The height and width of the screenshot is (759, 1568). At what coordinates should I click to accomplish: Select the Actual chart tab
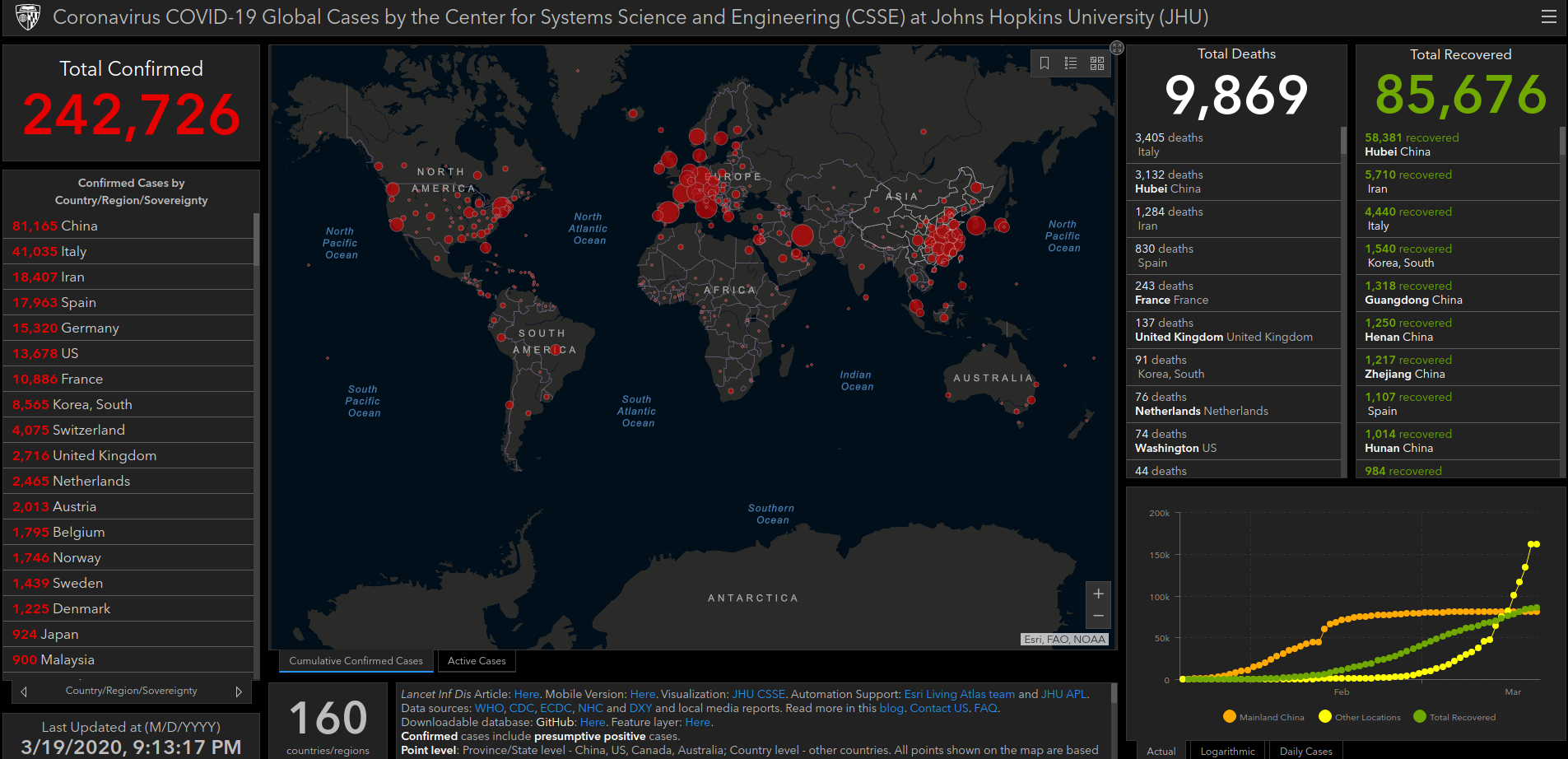click(1161, 751)
